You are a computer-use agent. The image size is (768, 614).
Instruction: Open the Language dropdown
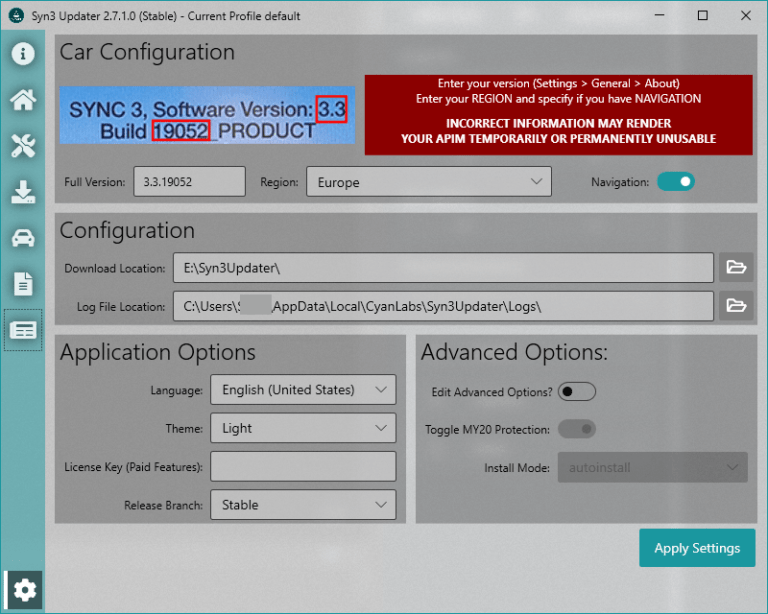coord(303,390)
